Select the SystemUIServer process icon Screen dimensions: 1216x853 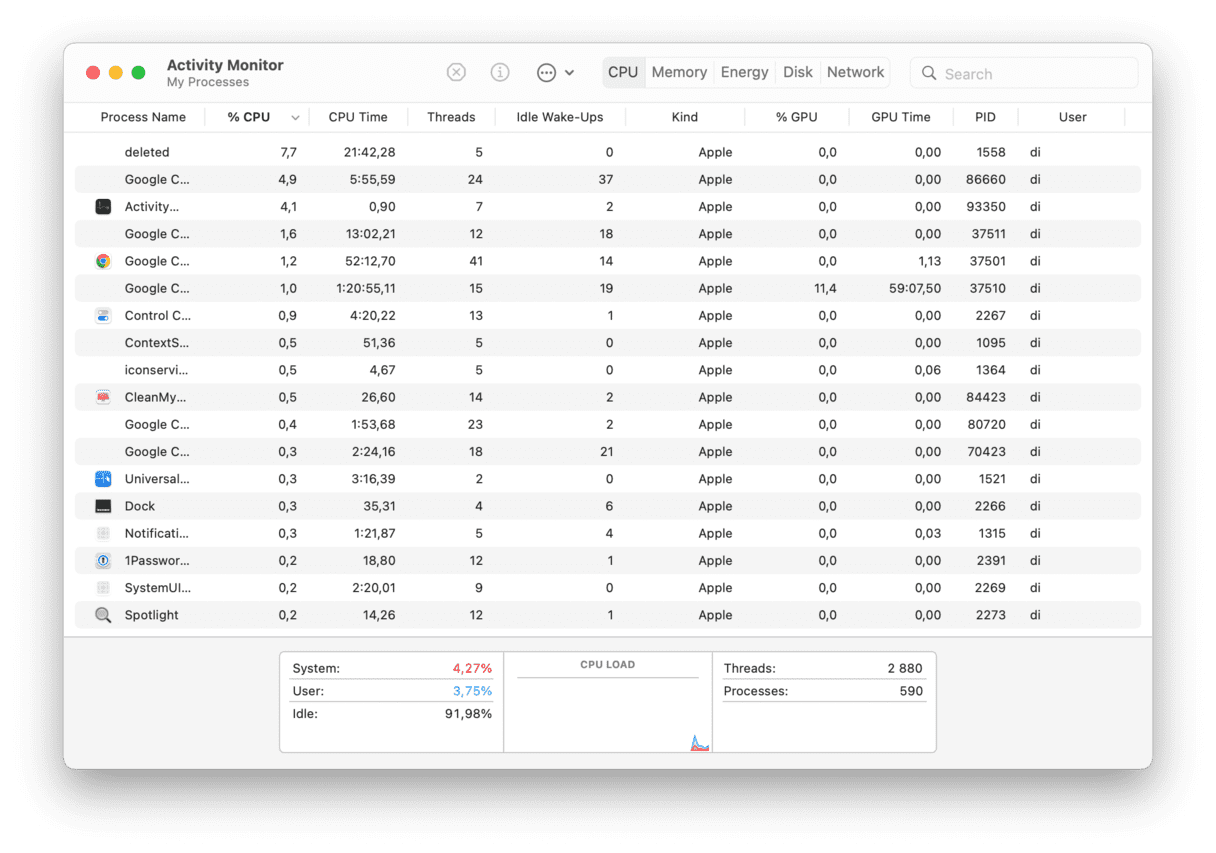103,588
